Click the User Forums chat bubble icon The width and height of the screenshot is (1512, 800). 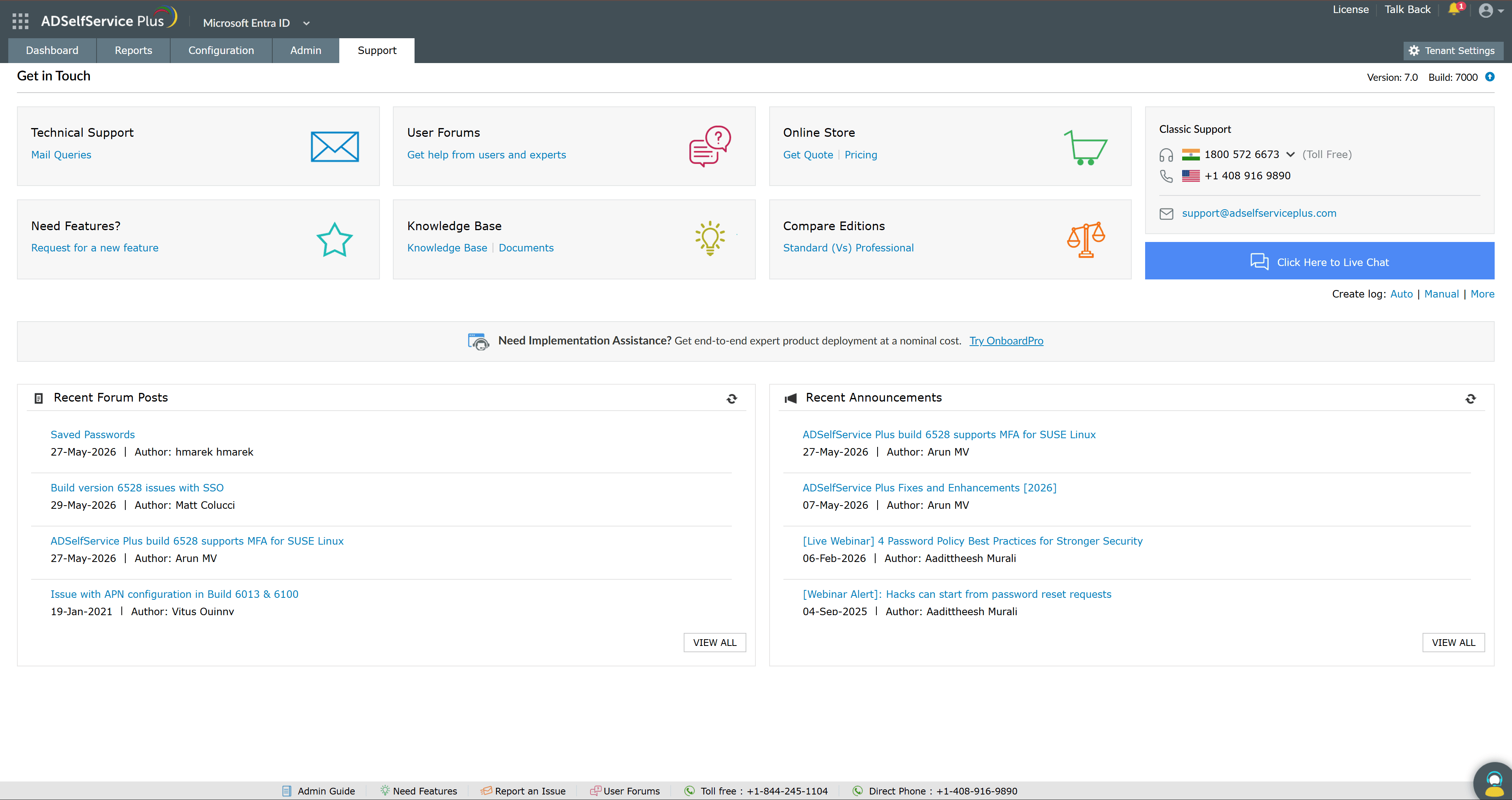click(x=710, y=146)
